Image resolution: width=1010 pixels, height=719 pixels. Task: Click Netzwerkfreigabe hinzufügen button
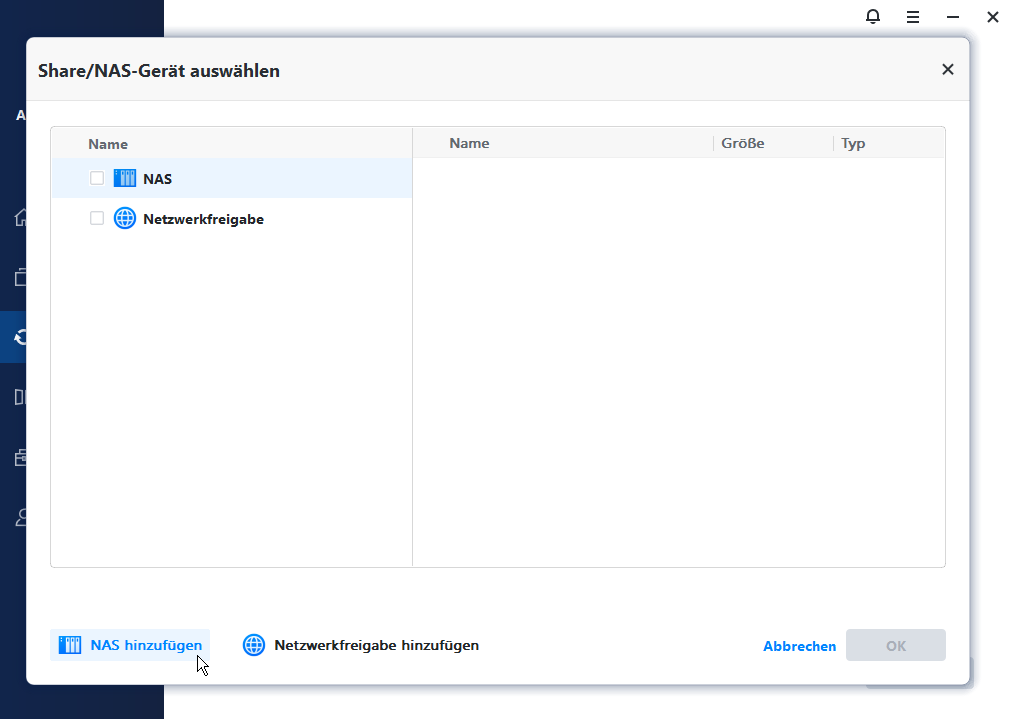pyautogui.click(x=361, y=645)
